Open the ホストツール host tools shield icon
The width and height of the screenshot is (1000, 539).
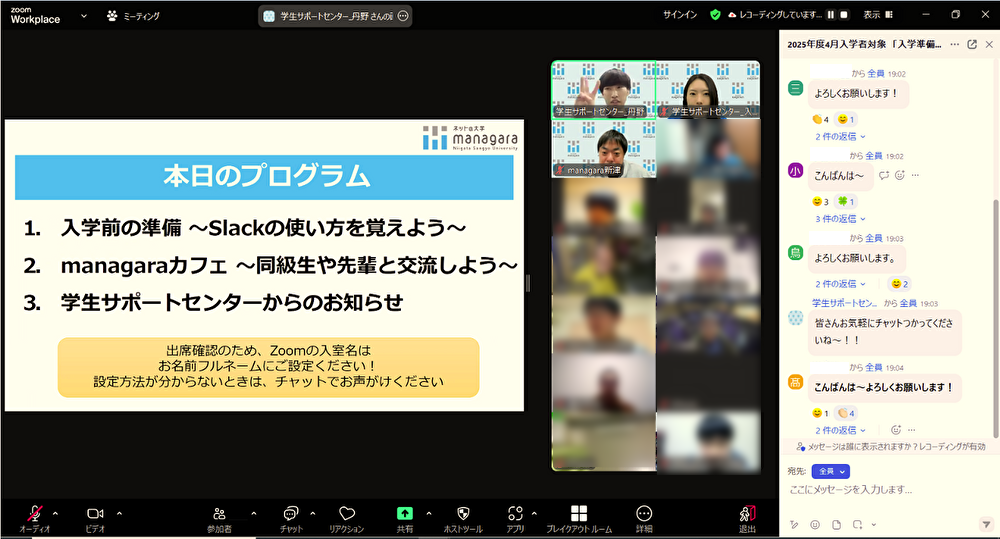click(464, 513)
